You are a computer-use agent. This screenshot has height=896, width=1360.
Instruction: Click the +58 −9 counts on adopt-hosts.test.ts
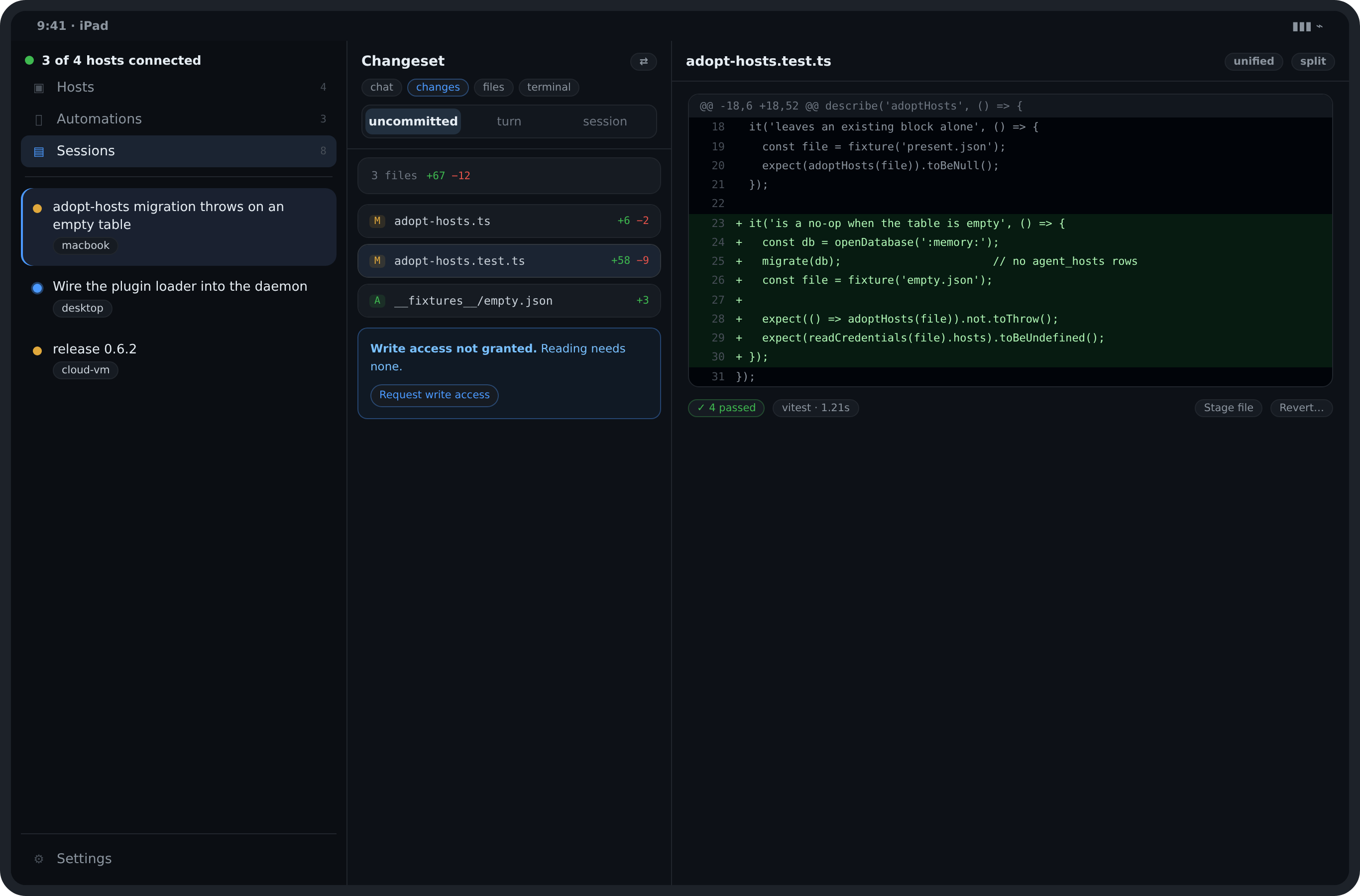click(x=630, y=260)
